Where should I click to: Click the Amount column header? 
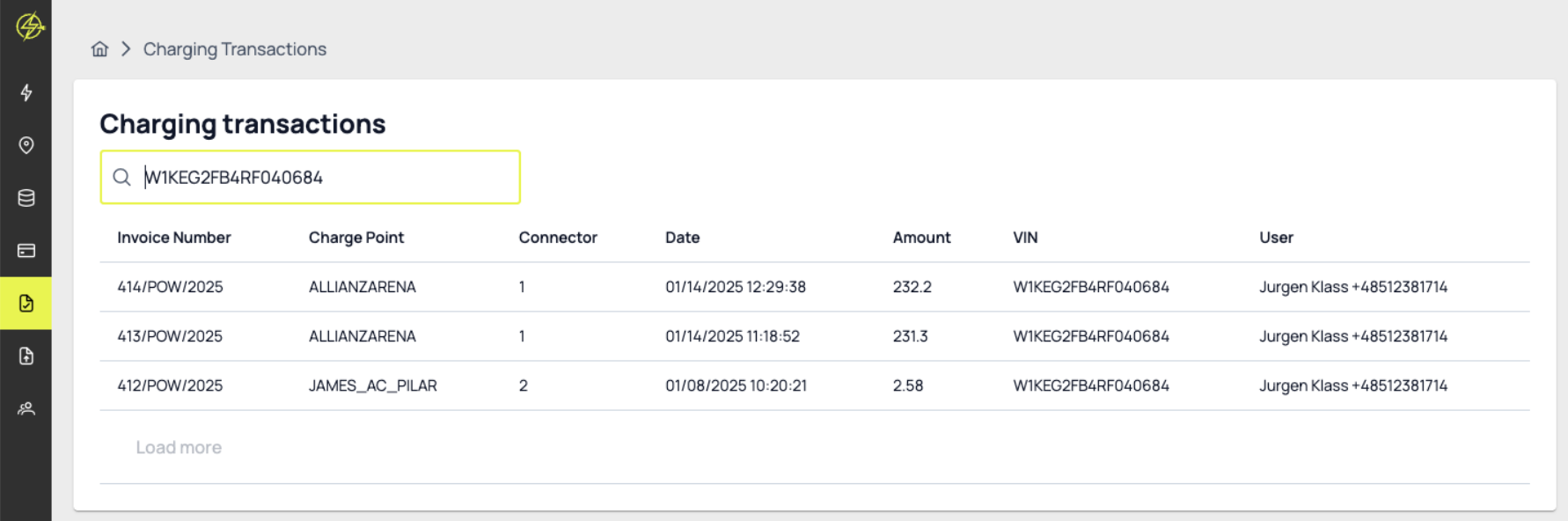pos(921,238)
